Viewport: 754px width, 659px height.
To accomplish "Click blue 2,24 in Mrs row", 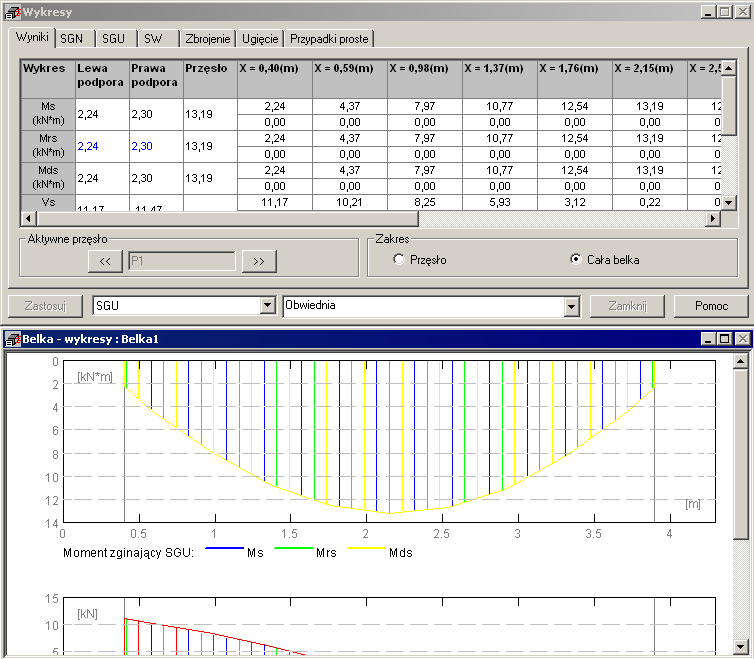I will 88,146.
